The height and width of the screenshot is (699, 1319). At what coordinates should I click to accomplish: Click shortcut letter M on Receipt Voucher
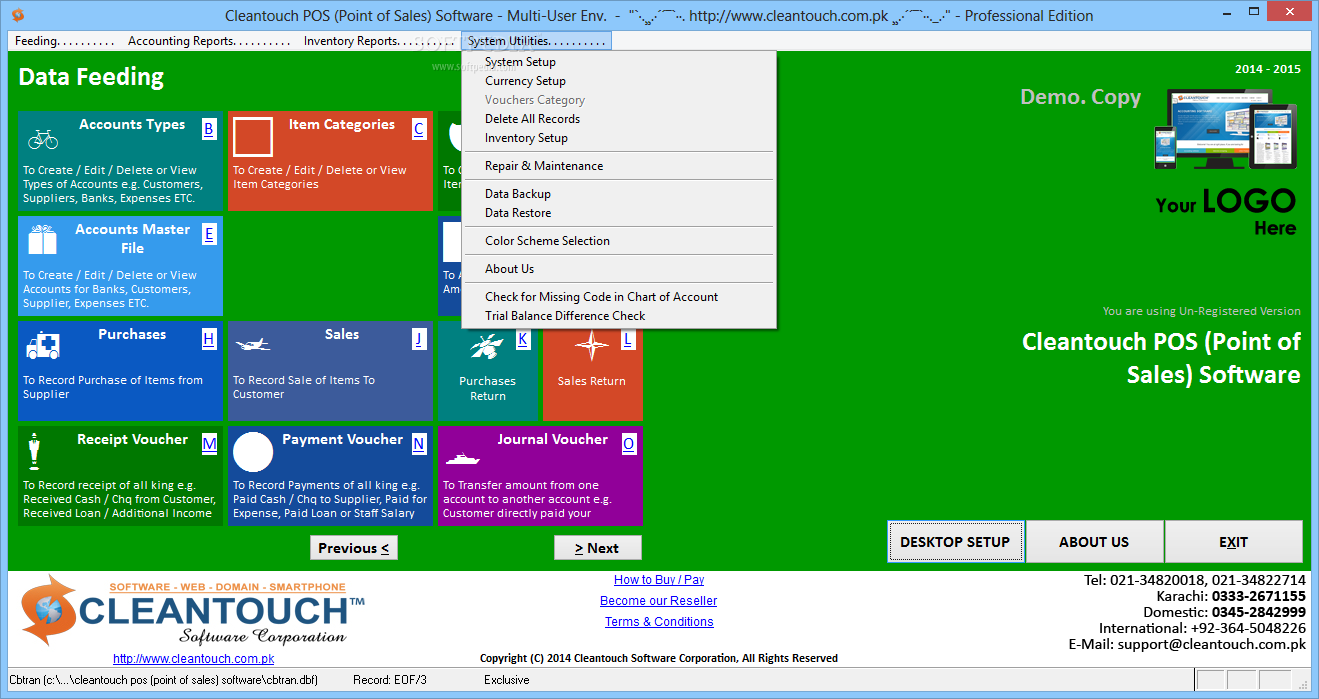coord(209,444)
